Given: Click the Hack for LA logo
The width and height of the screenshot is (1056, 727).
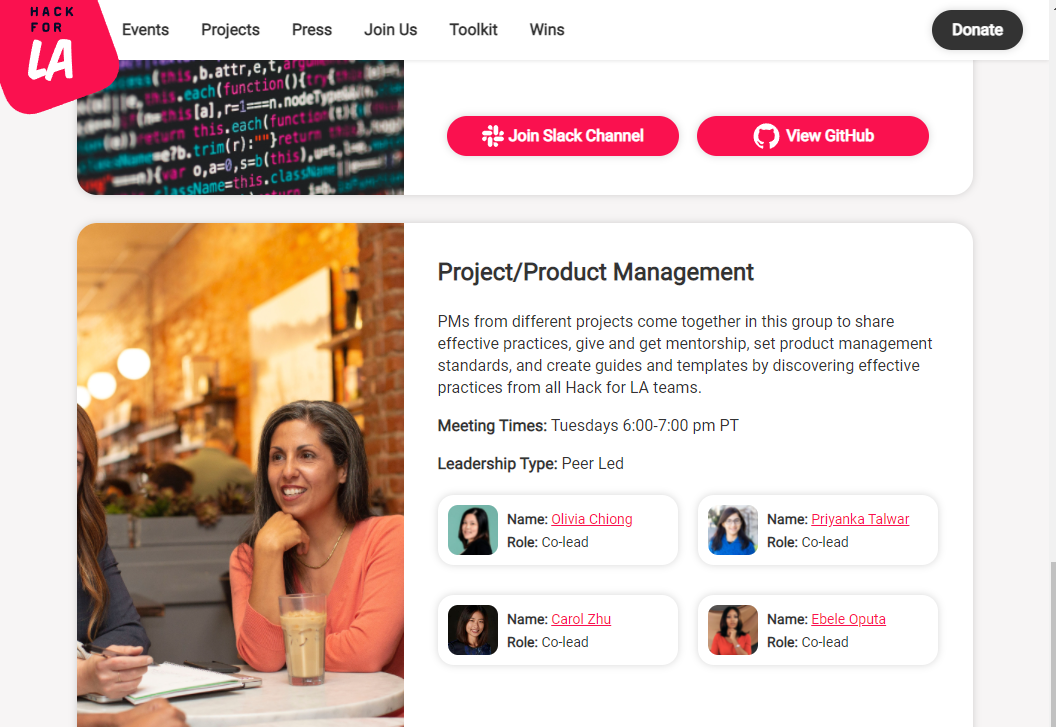Looking at the screenshot, I should (x=57, y=54).
